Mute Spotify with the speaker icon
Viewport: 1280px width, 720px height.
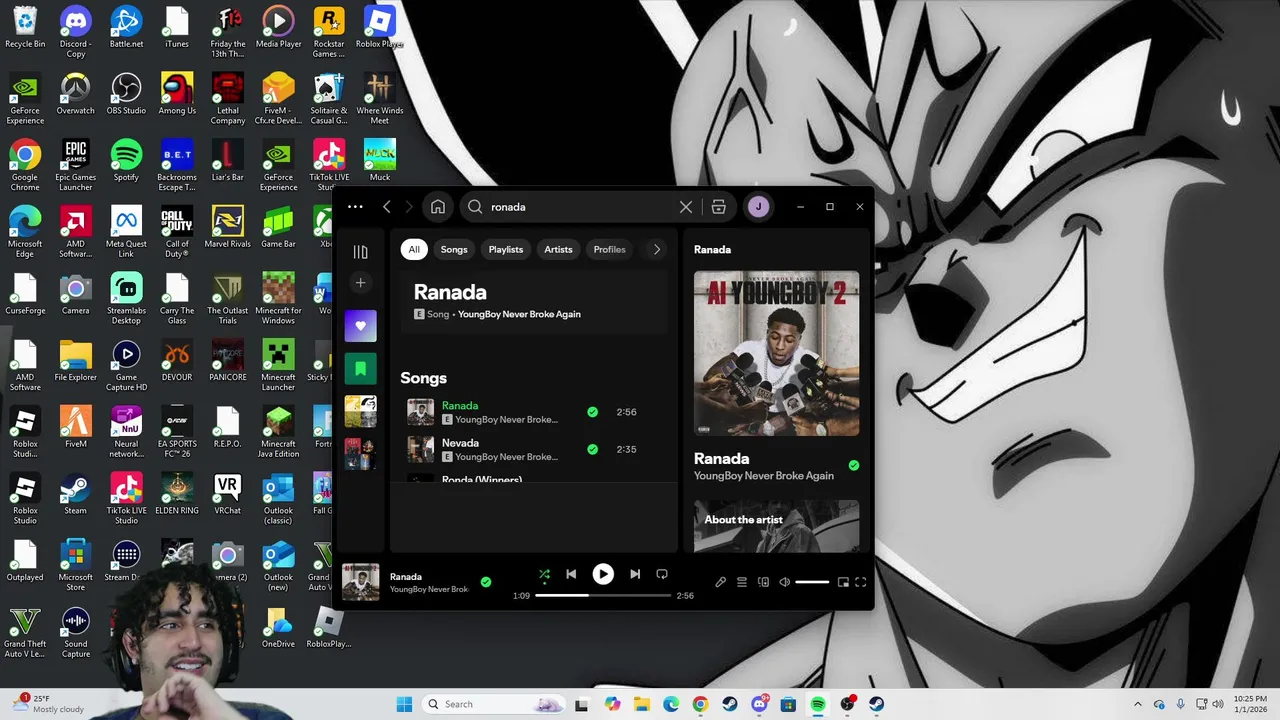coord(785,582)
